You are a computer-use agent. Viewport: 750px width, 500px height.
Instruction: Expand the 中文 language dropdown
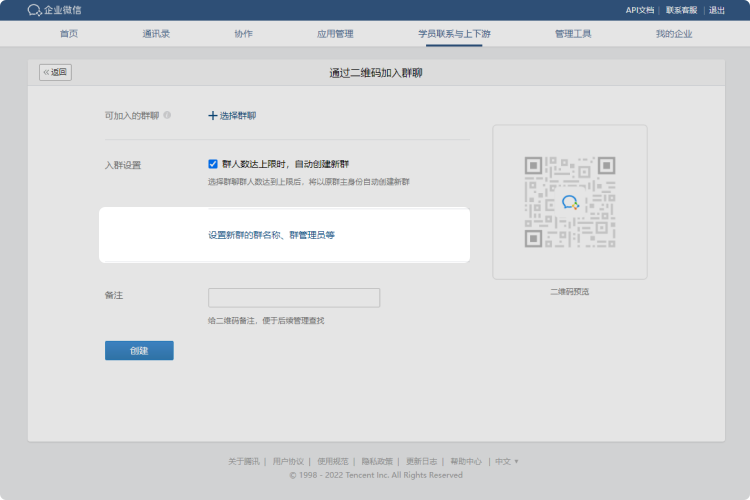pos(507,461)
